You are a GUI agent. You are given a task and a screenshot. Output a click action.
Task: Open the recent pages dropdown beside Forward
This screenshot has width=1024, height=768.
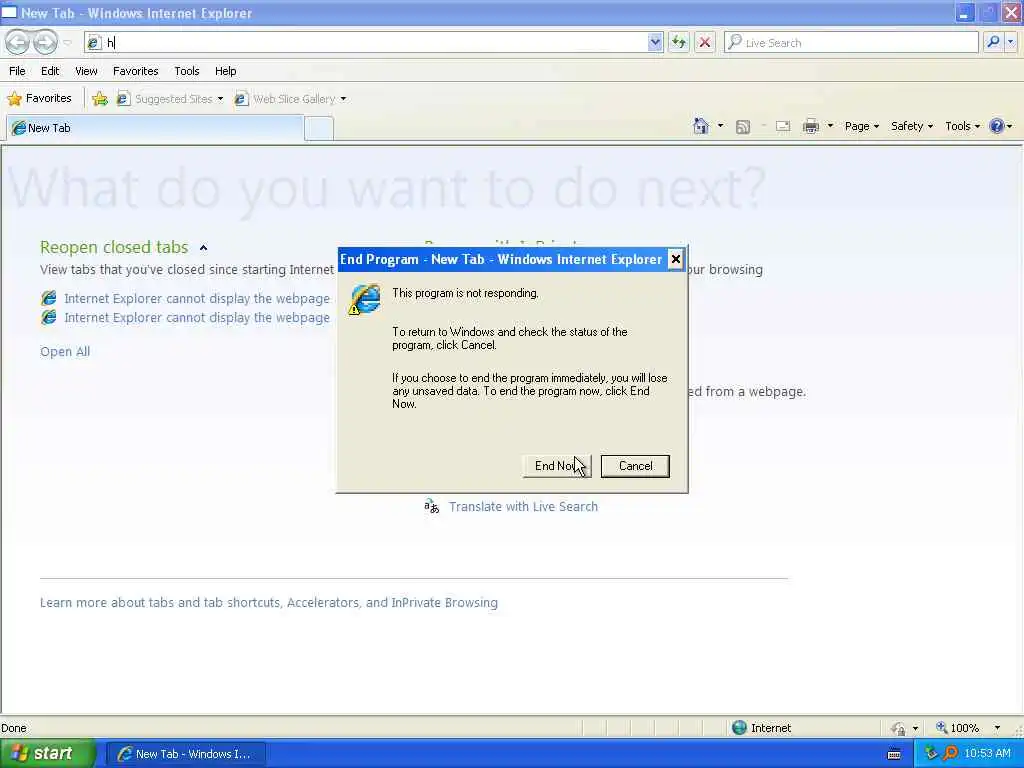pyautogui.click(x=67, y=42)
